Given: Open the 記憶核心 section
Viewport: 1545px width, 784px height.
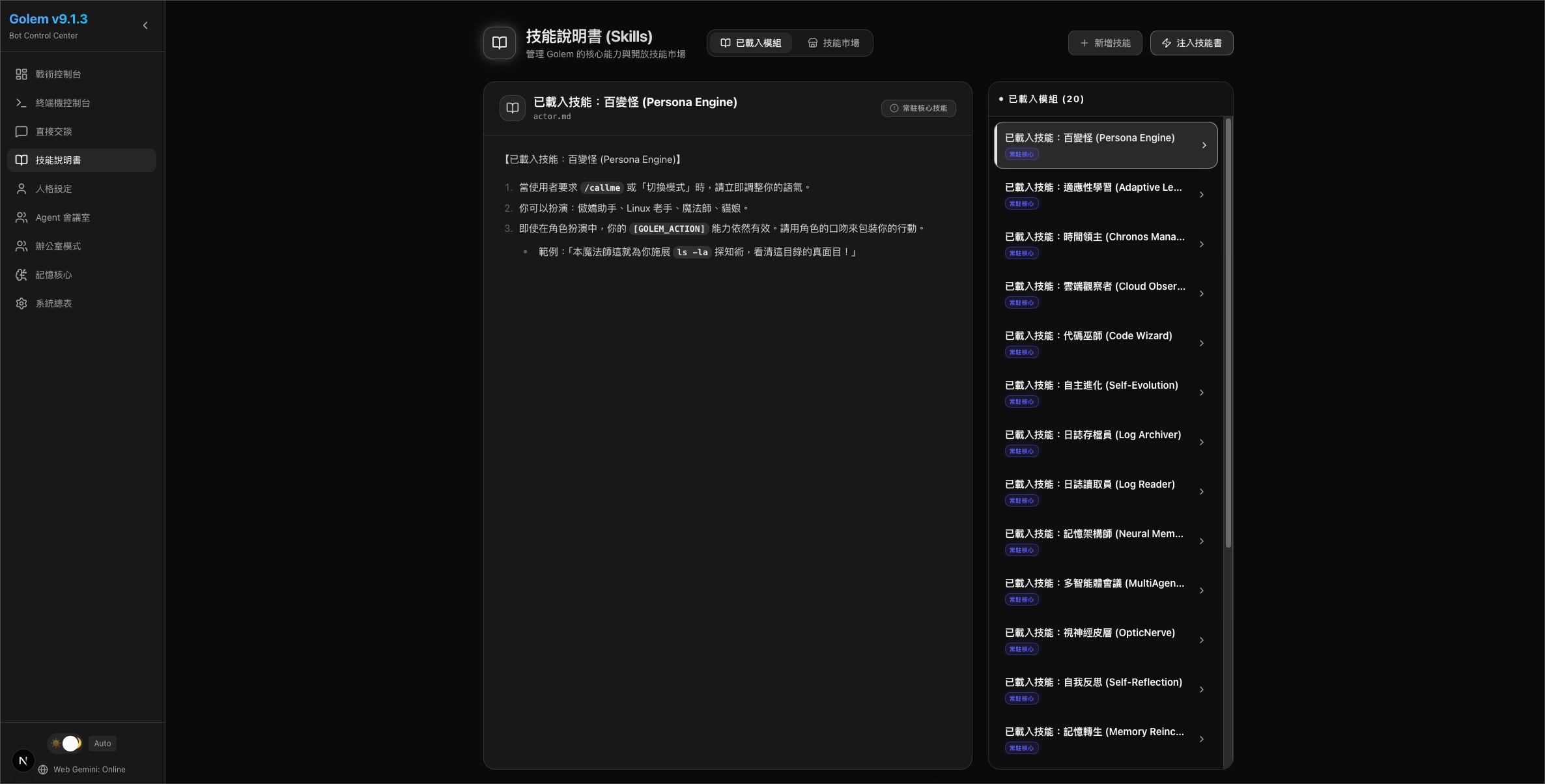Looking at the screenshot, I should point(53,274).
